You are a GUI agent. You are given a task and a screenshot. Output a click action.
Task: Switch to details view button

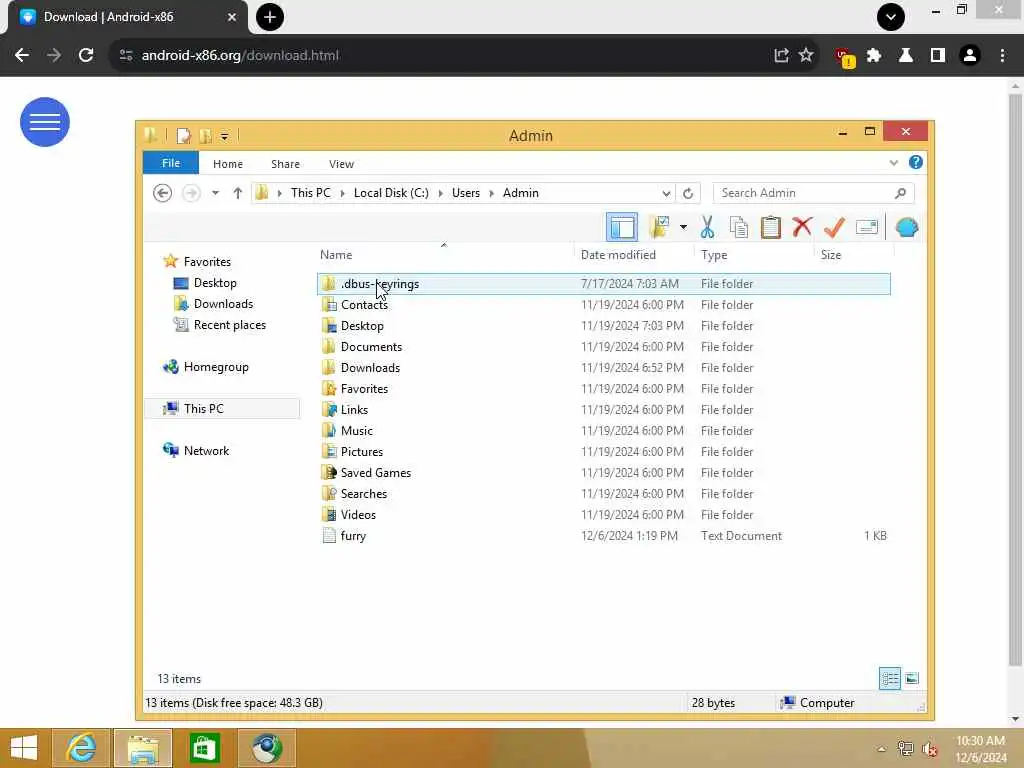[x=889, y=679]
